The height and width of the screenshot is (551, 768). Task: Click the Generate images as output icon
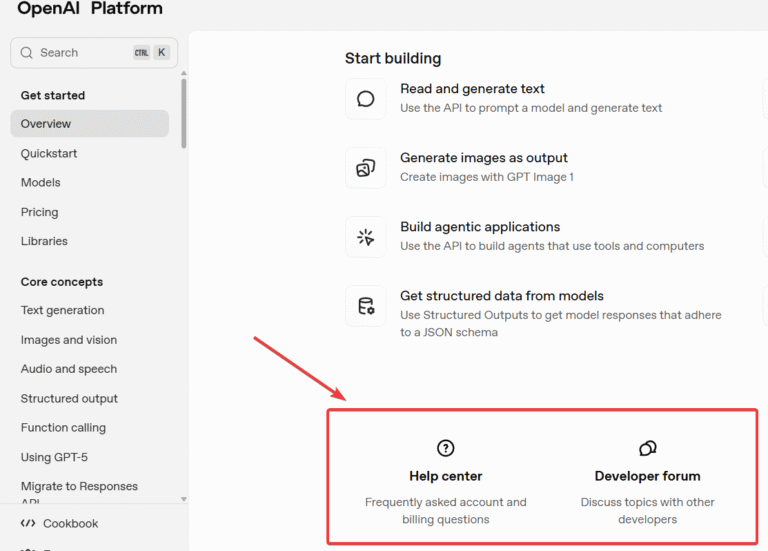pyautogui.click(x=366, y=168)
